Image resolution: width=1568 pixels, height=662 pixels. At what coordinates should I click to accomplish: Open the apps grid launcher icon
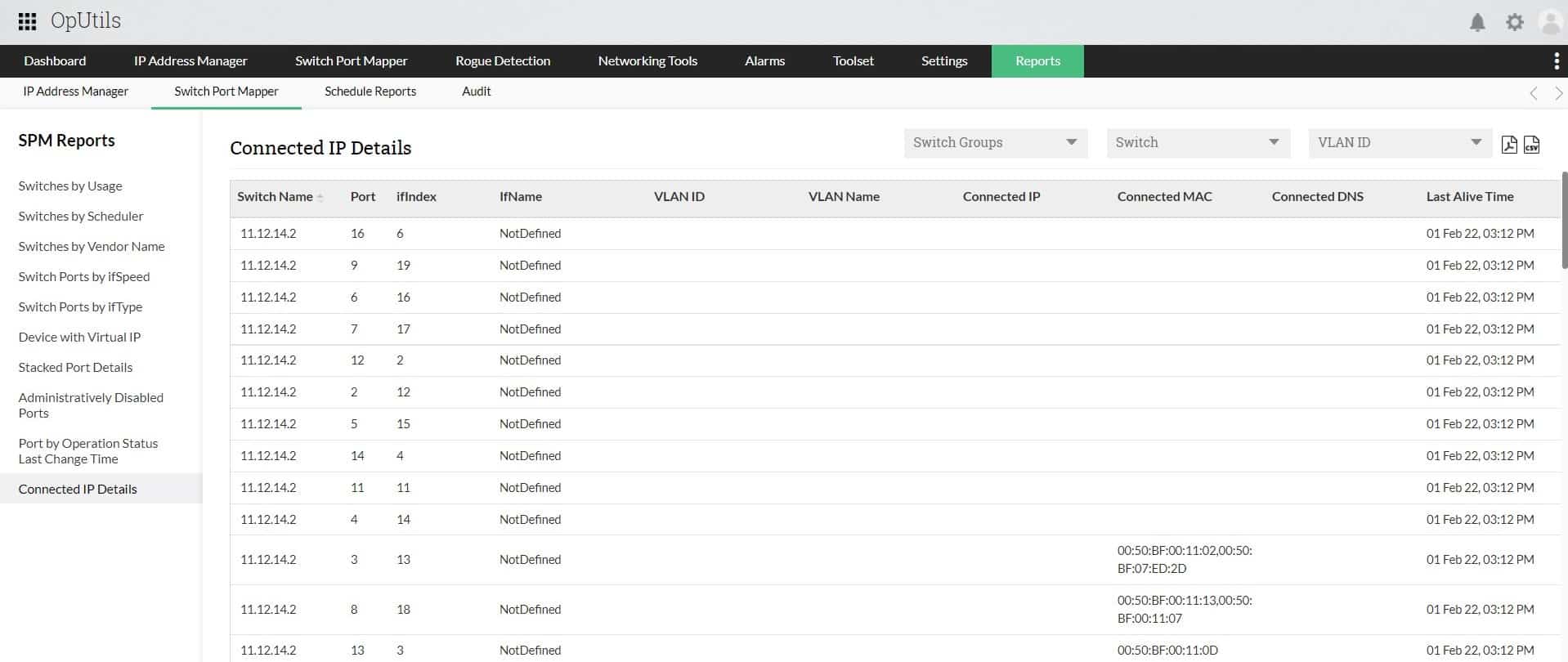coord(27,22)
